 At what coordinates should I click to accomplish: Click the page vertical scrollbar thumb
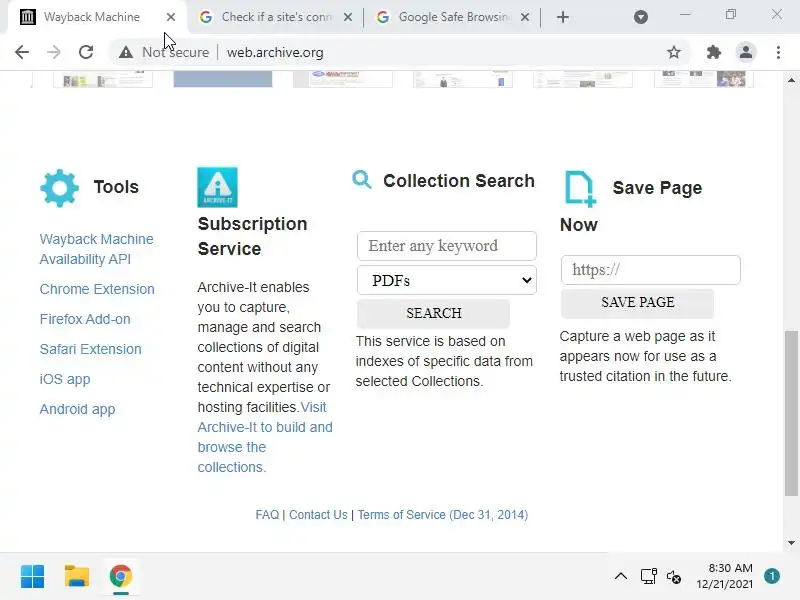click(791, 413)
